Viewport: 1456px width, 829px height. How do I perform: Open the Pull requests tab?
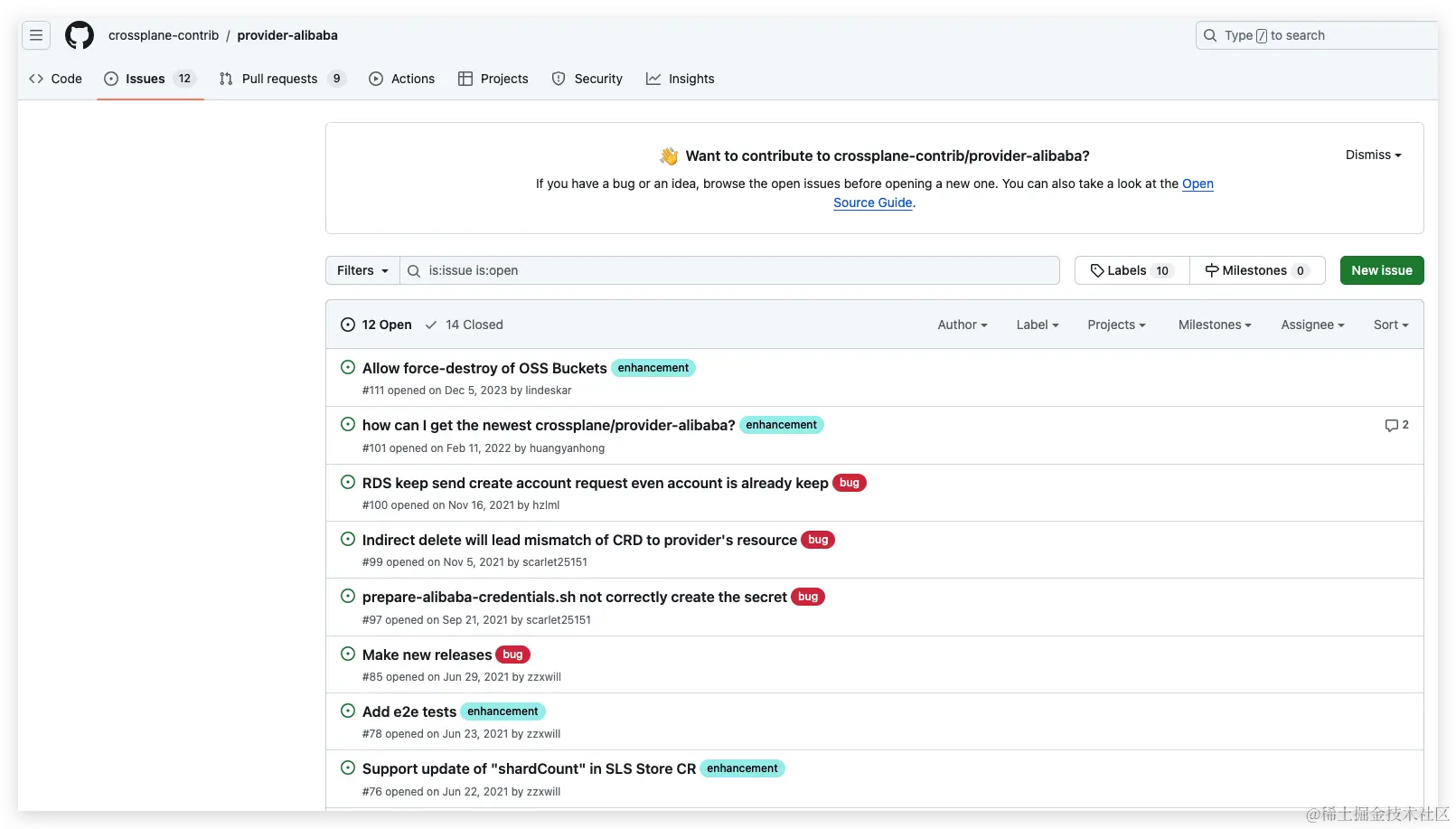[x=282, y=79]
